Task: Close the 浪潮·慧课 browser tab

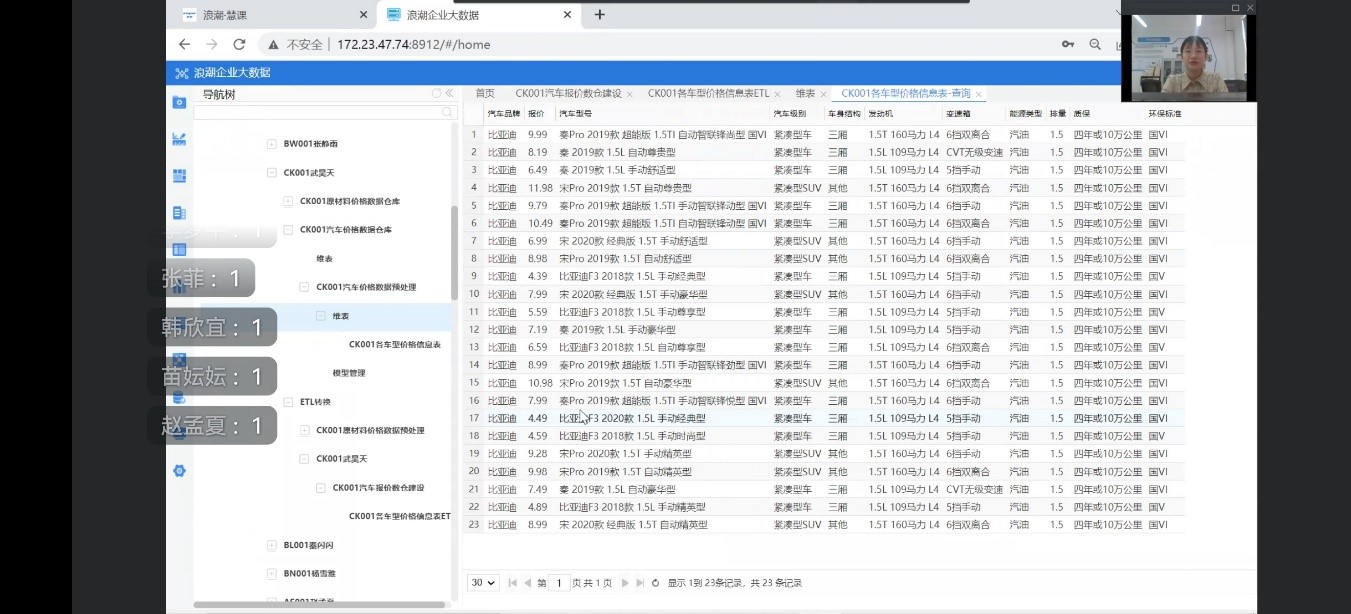Action: coord(363,15)
